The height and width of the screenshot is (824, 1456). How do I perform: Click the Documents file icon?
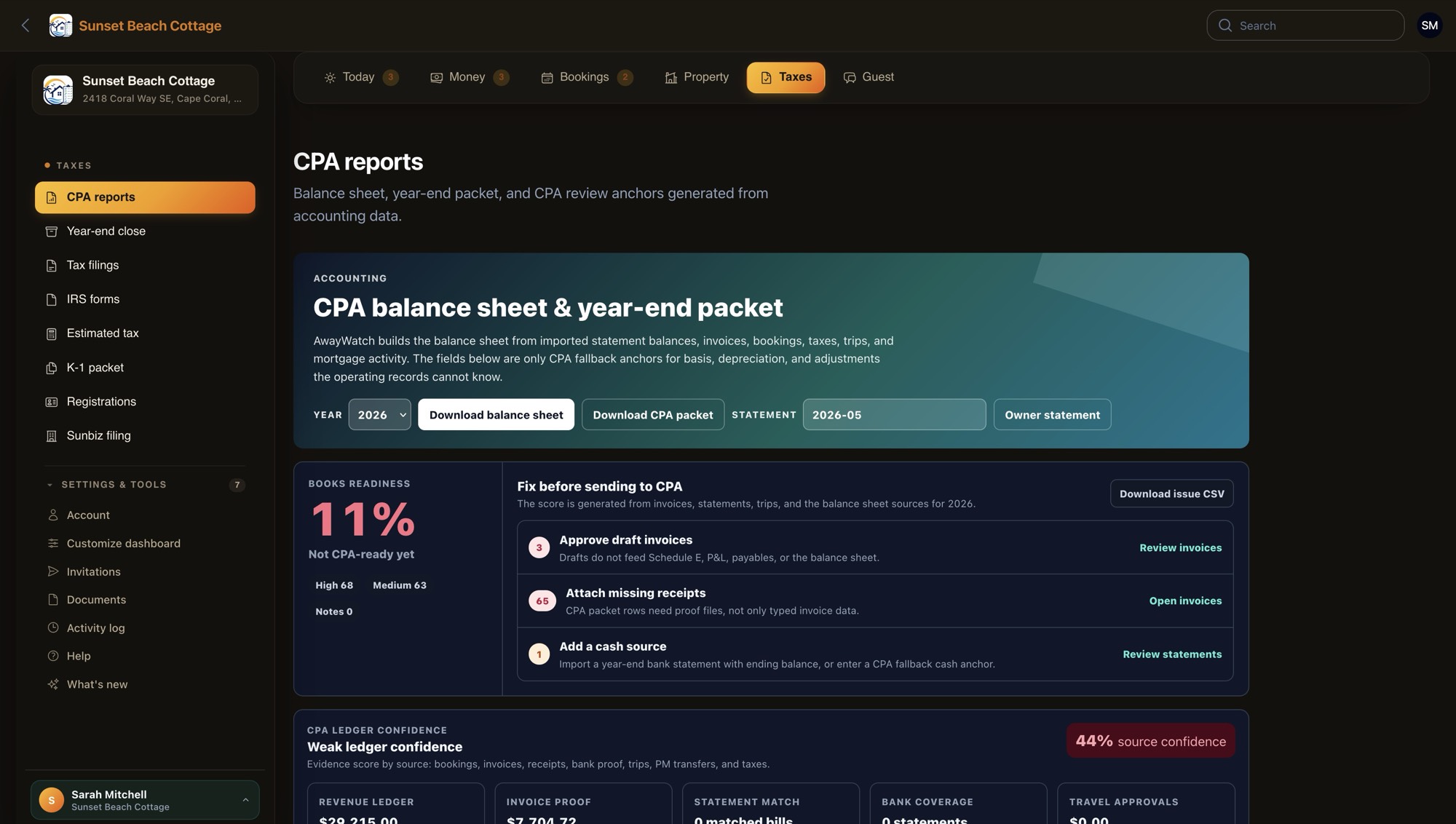[x=53, y=600]
